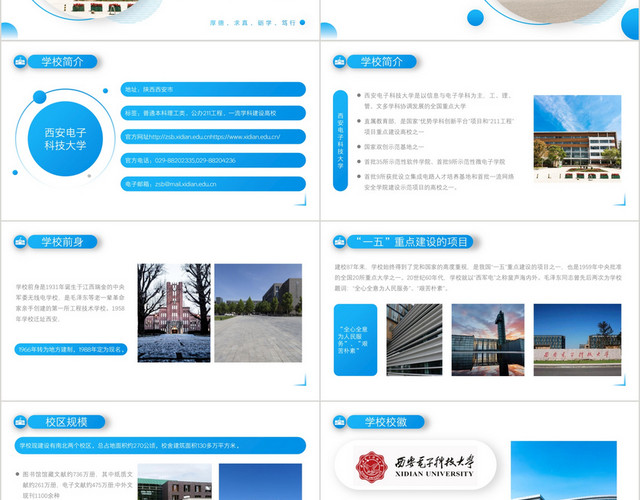Click the bullet 国家双创示范基地之一
640x500 pixels.
(x=394, y=147)
